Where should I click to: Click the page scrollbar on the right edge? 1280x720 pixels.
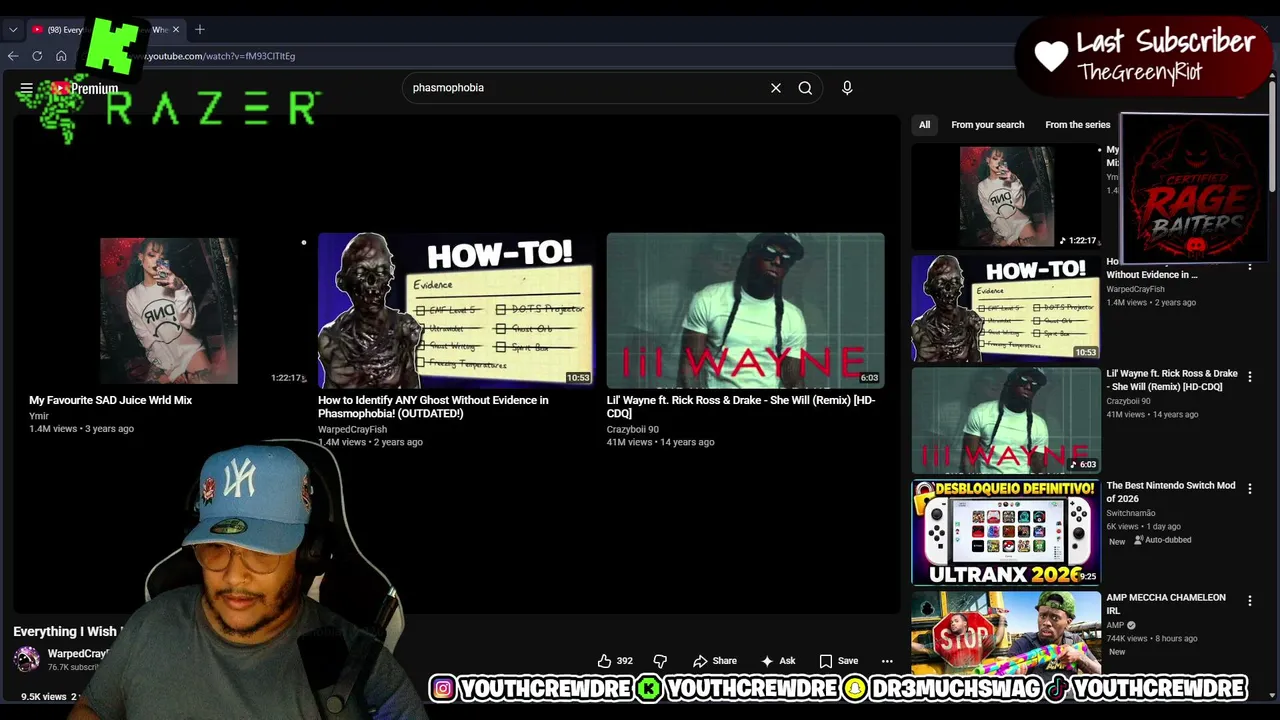(1272, 135)
